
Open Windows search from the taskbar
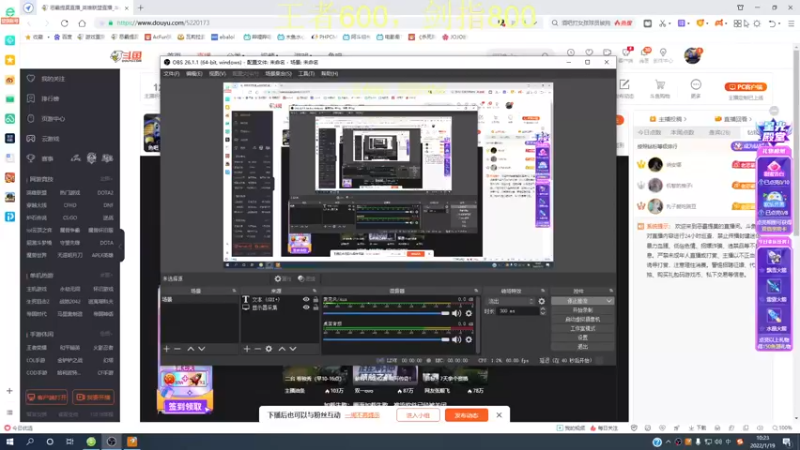point(30,441)
